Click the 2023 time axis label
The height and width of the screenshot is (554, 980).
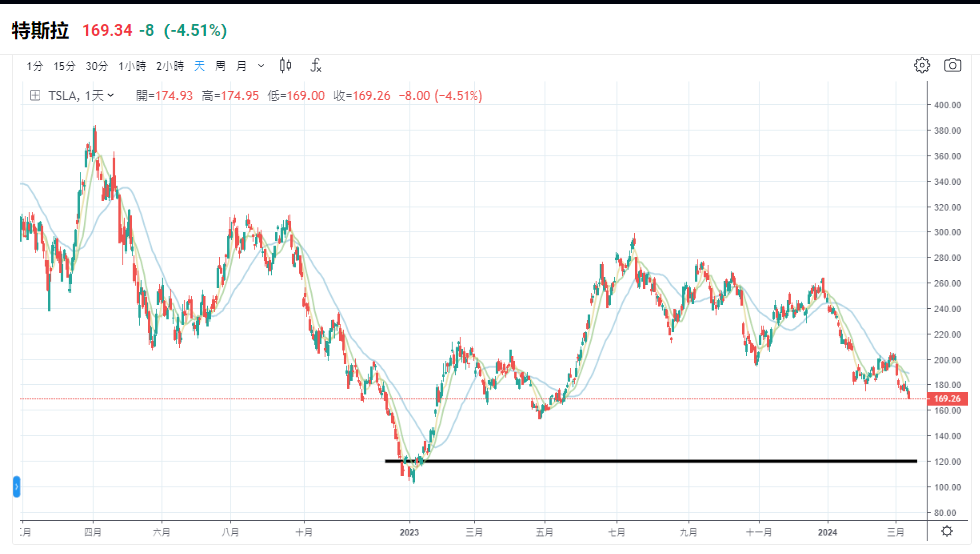click(409, 532)
